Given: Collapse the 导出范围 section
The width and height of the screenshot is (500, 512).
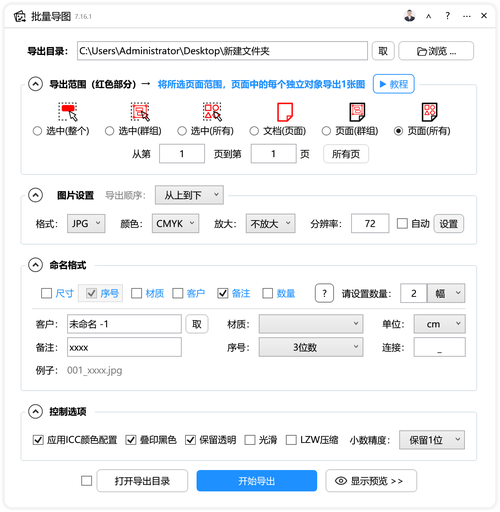Looking at the screenshot, I should [x=35, y=84].
